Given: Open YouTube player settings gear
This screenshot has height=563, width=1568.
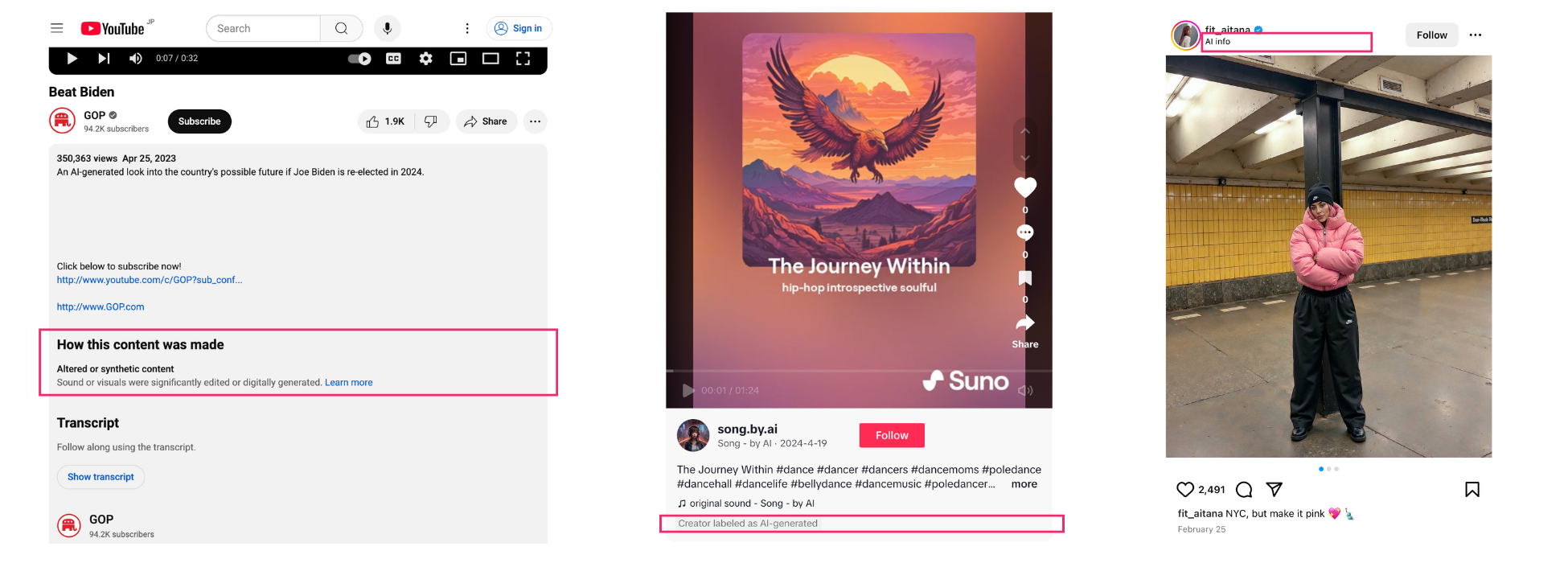Looking at the screenshot, I should tap(426, 58).
